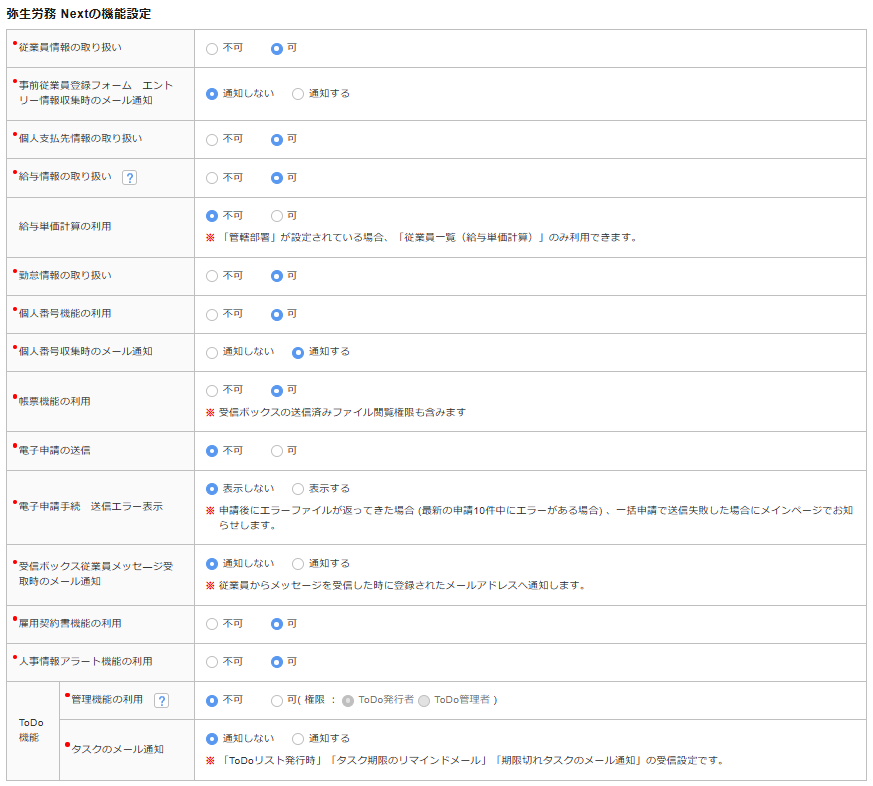Click the 給与単価計算の利用 row label
This screenshot has width=873, height=786.
point(65,227)
